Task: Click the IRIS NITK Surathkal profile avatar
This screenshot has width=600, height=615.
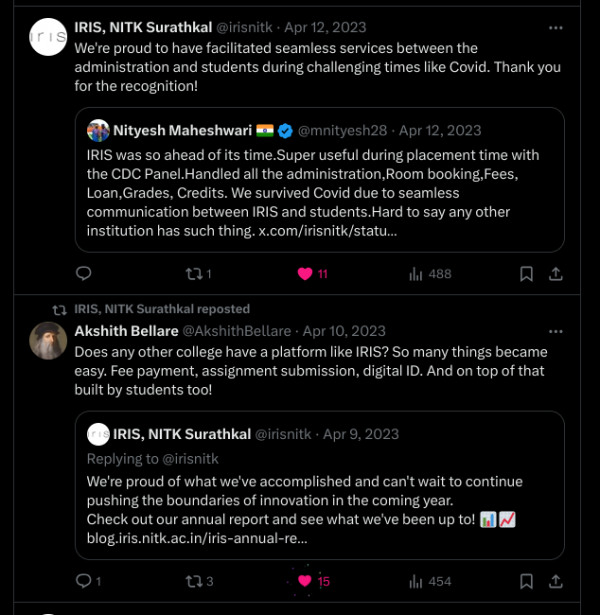Action: click(48, 39)
